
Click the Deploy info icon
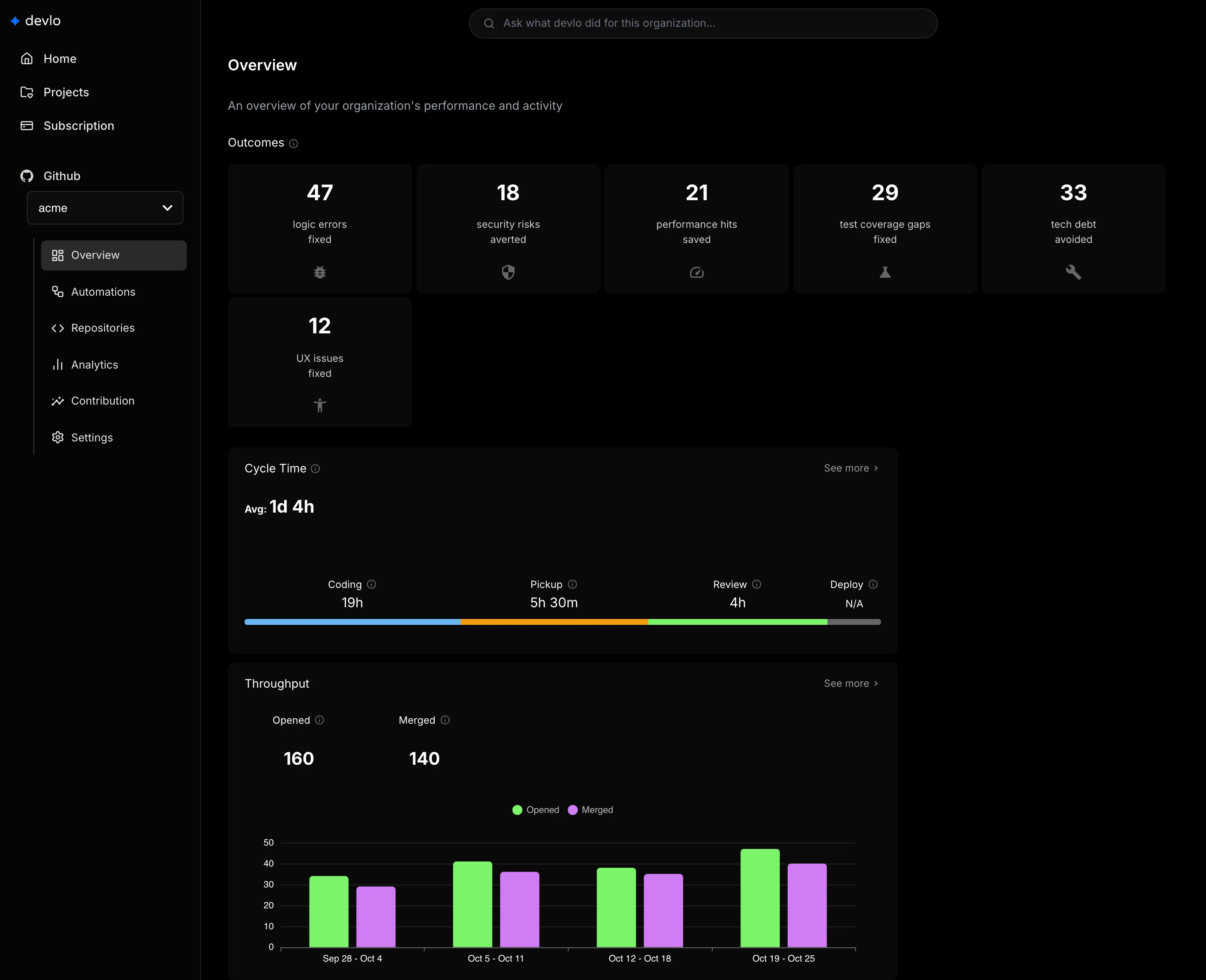tap(873, 584)
